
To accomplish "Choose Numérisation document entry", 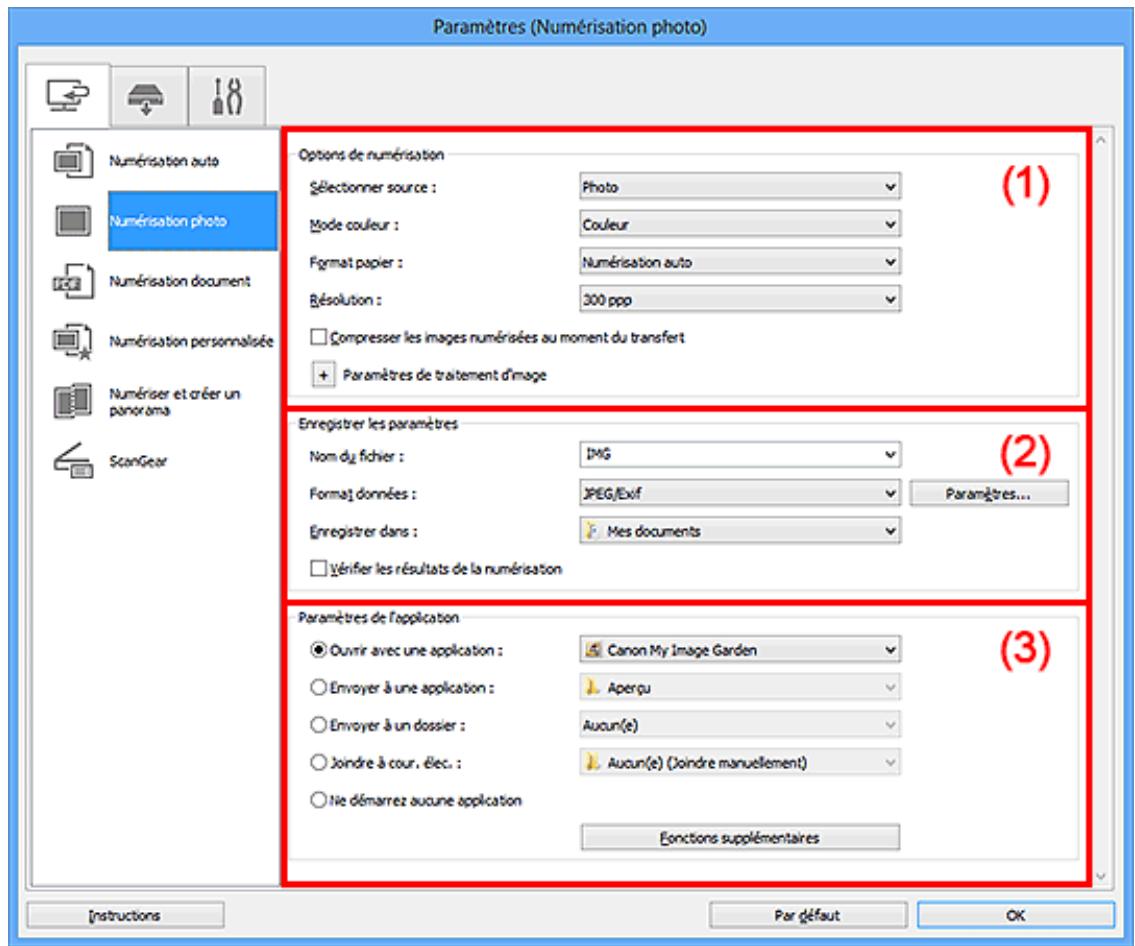I will 180,281.
